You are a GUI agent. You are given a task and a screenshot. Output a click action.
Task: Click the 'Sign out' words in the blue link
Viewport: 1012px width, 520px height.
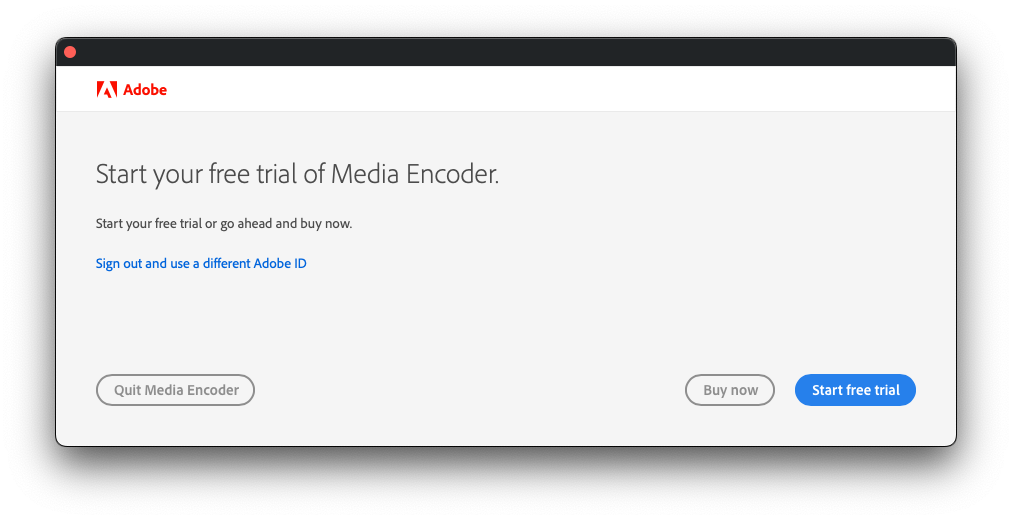click(119, 264)
